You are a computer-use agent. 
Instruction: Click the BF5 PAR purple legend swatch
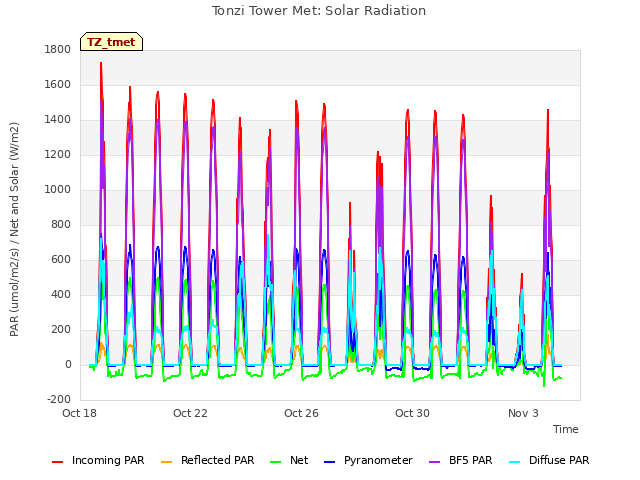(435, 462)
